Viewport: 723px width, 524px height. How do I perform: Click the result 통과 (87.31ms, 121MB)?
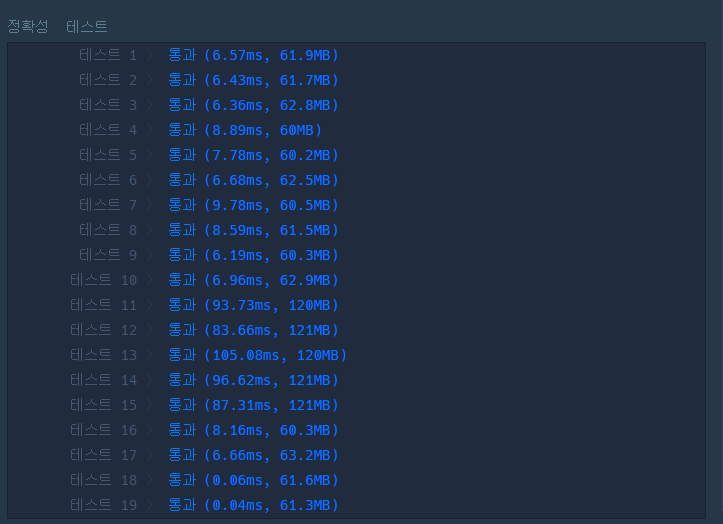coord(253,404)
